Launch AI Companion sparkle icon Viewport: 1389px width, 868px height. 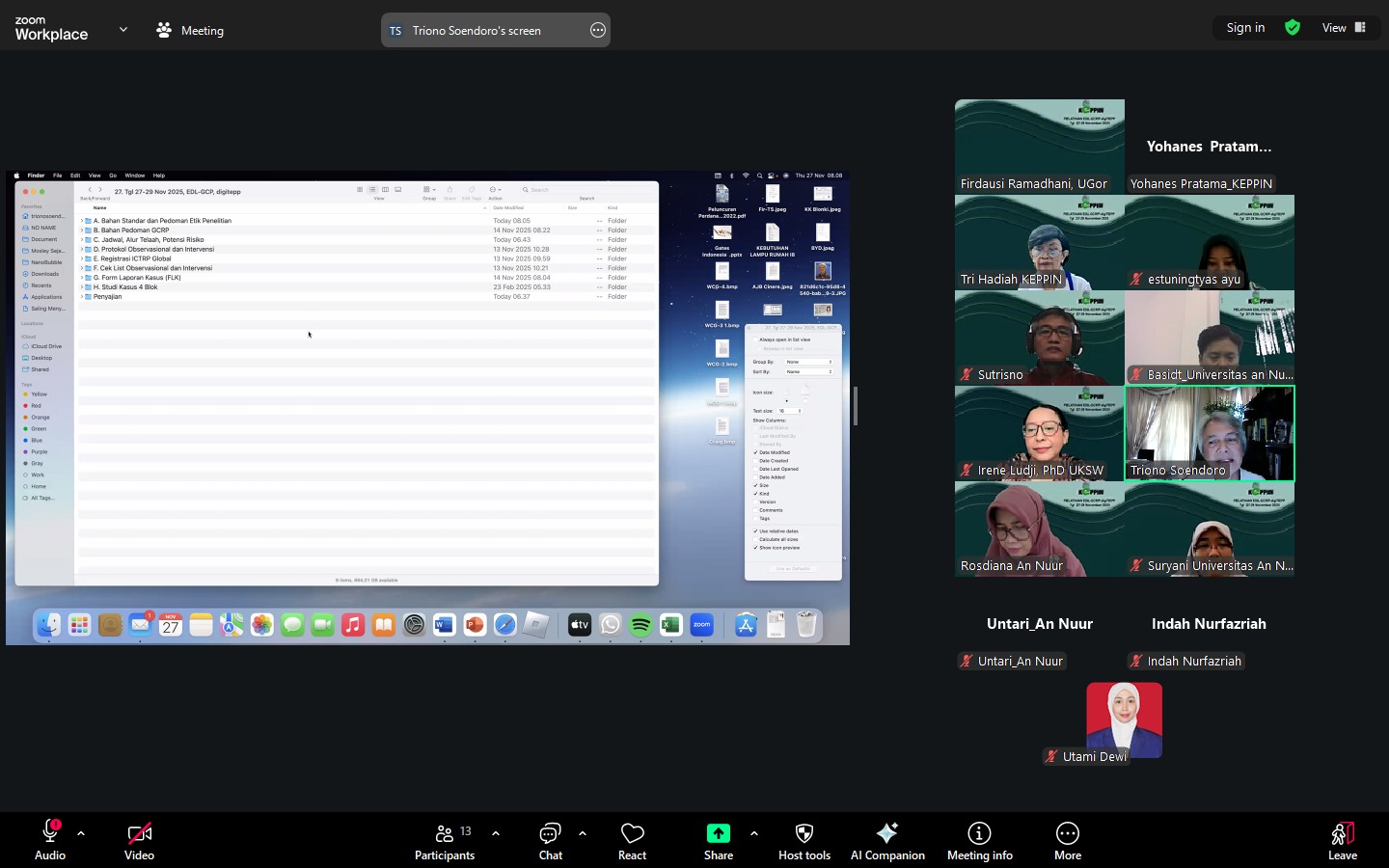[x=886, y=833]
